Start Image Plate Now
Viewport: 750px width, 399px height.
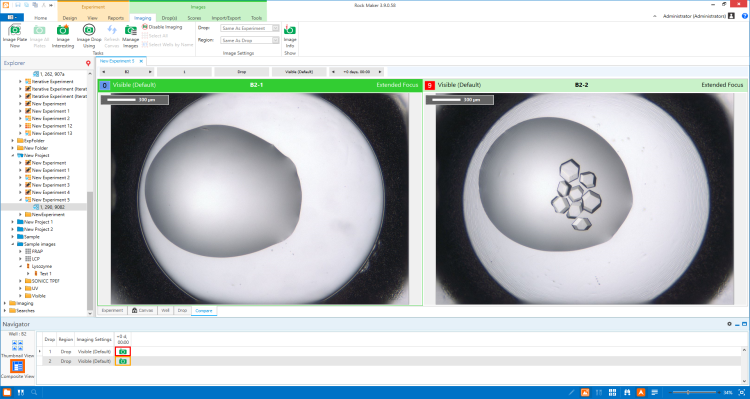tap(15, 36)
